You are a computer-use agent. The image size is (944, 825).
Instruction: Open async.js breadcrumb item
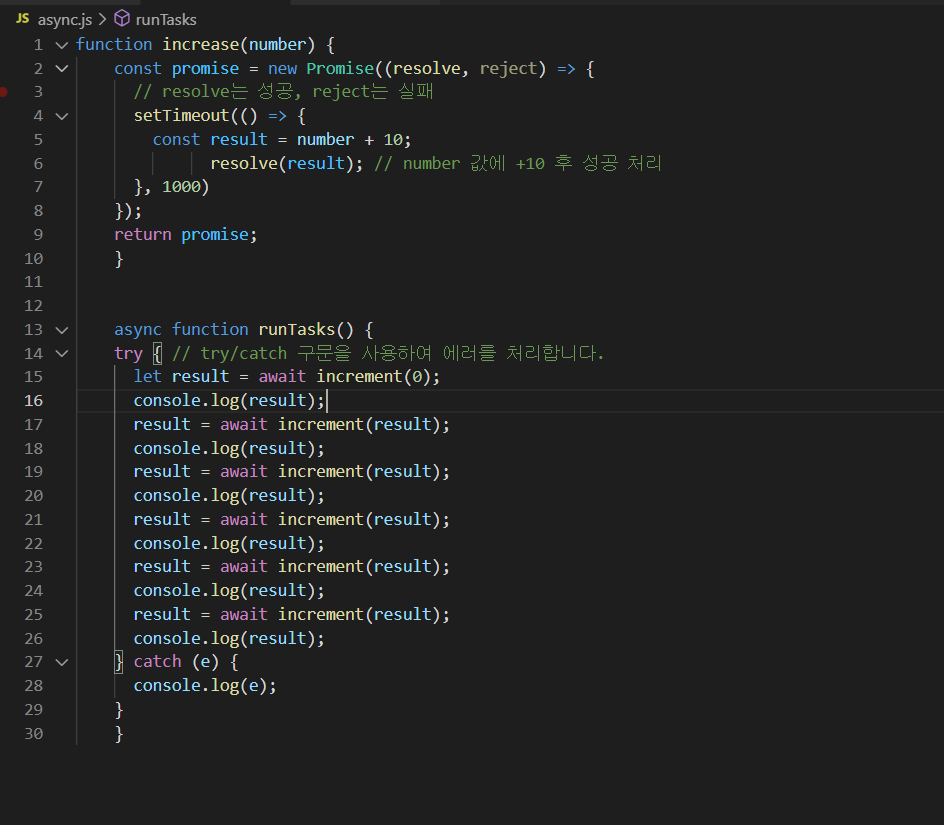64,20
